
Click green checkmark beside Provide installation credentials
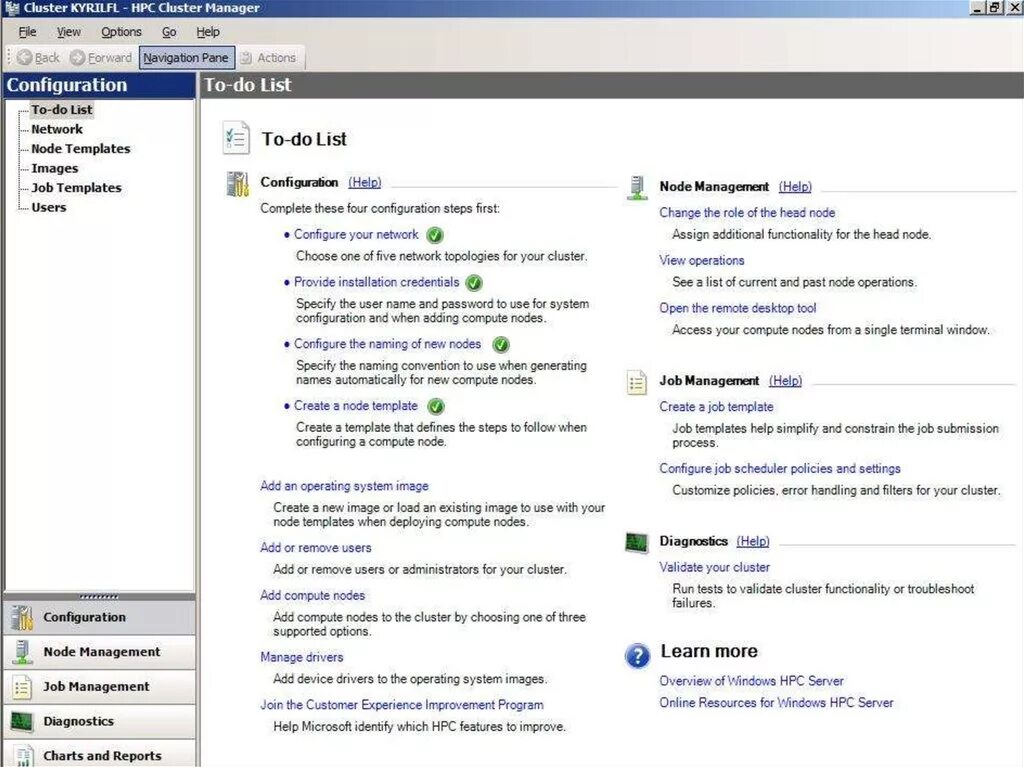pyautogui.click(x=474, y=283)
